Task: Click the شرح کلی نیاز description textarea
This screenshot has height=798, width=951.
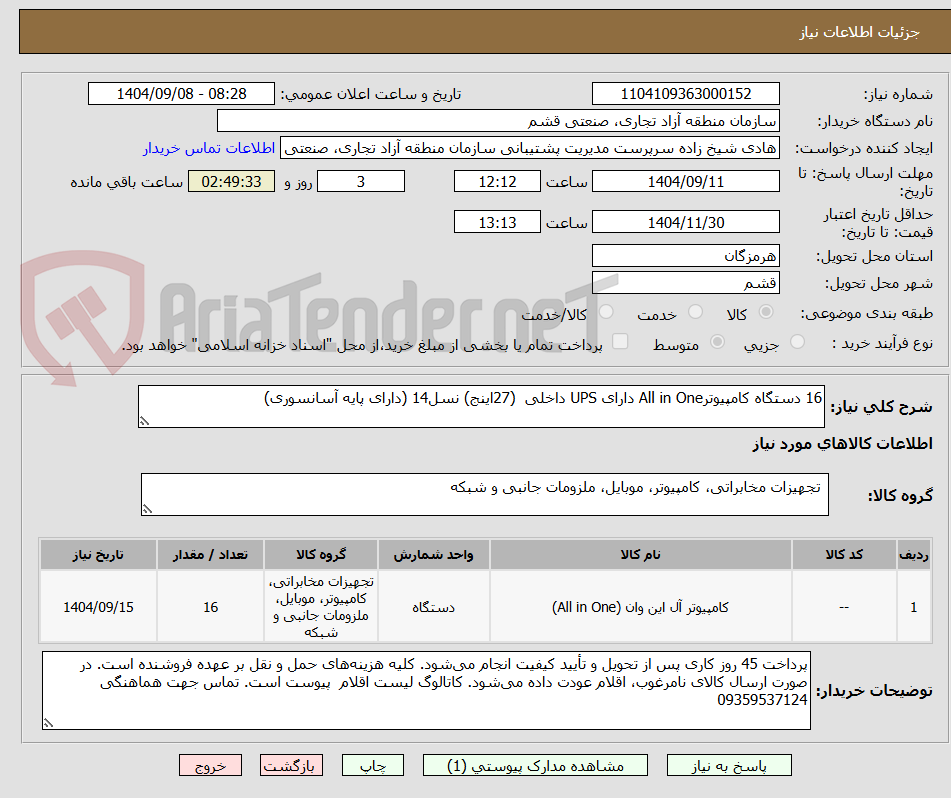Action: click(x=482, y=406)
